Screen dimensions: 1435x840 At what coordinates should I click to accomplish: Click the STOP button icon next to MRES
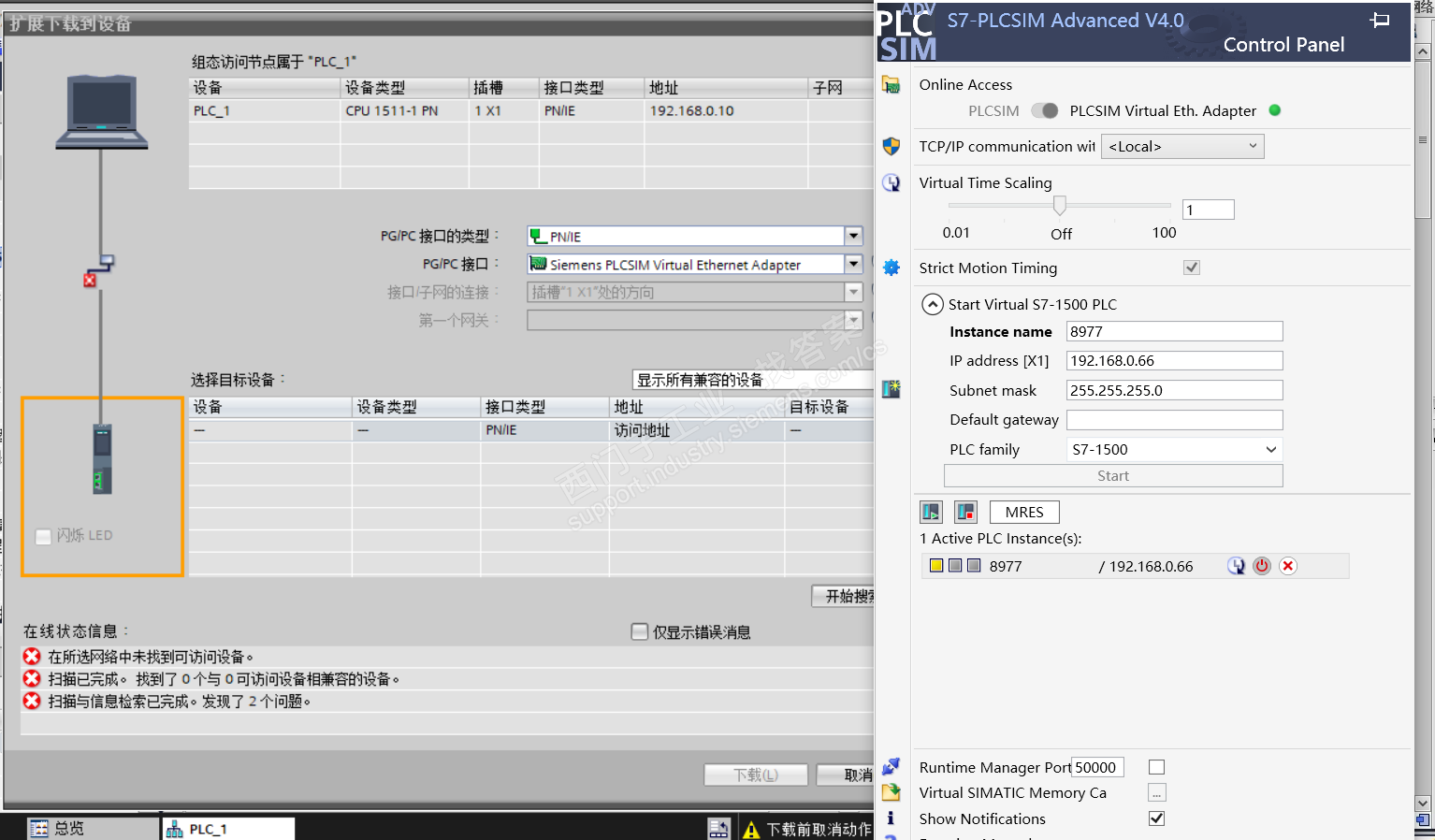(x=965, y=512)
